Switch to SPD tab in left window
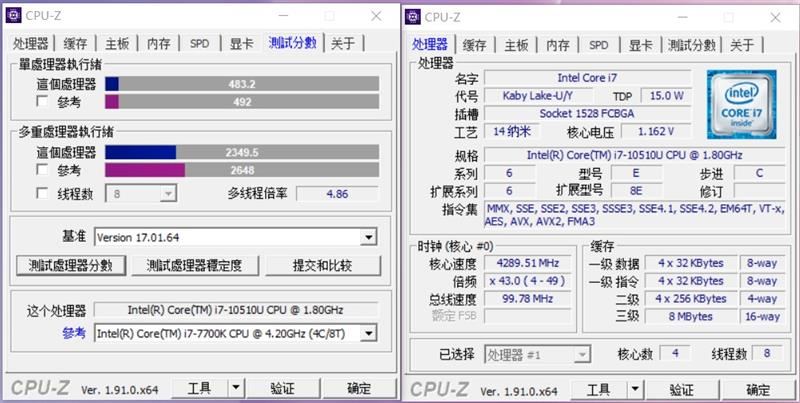The image size is (800, 403). tap(199, 43)
